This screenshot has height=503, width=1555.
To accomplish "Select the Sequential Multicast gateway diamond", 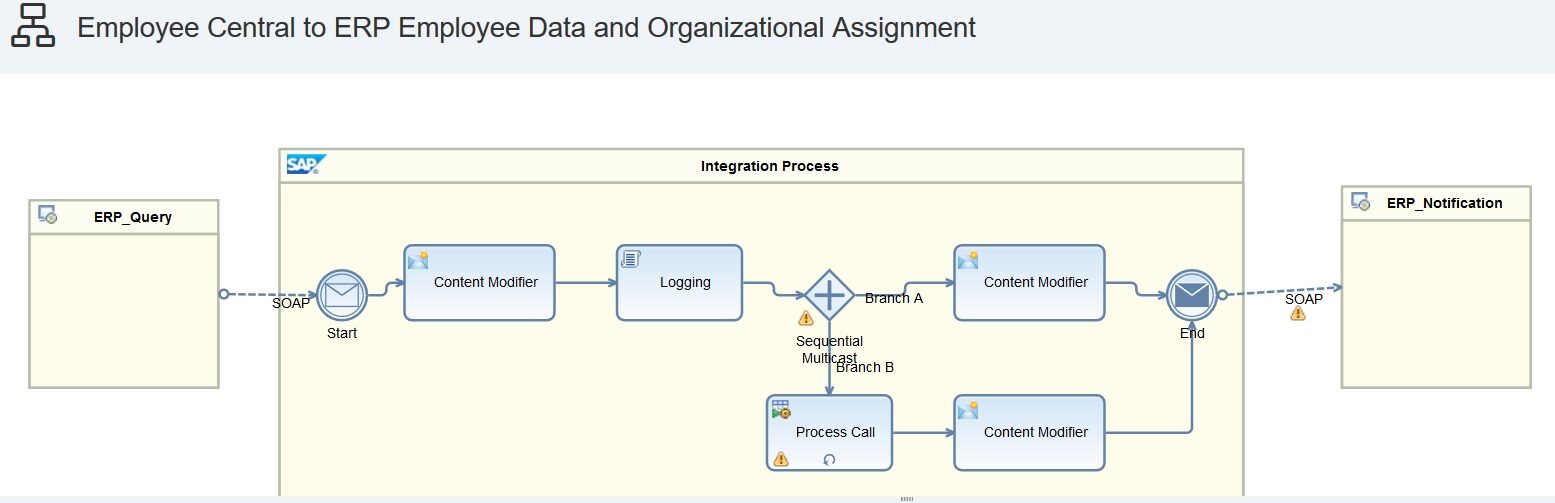I will click(x=829, y=295).
